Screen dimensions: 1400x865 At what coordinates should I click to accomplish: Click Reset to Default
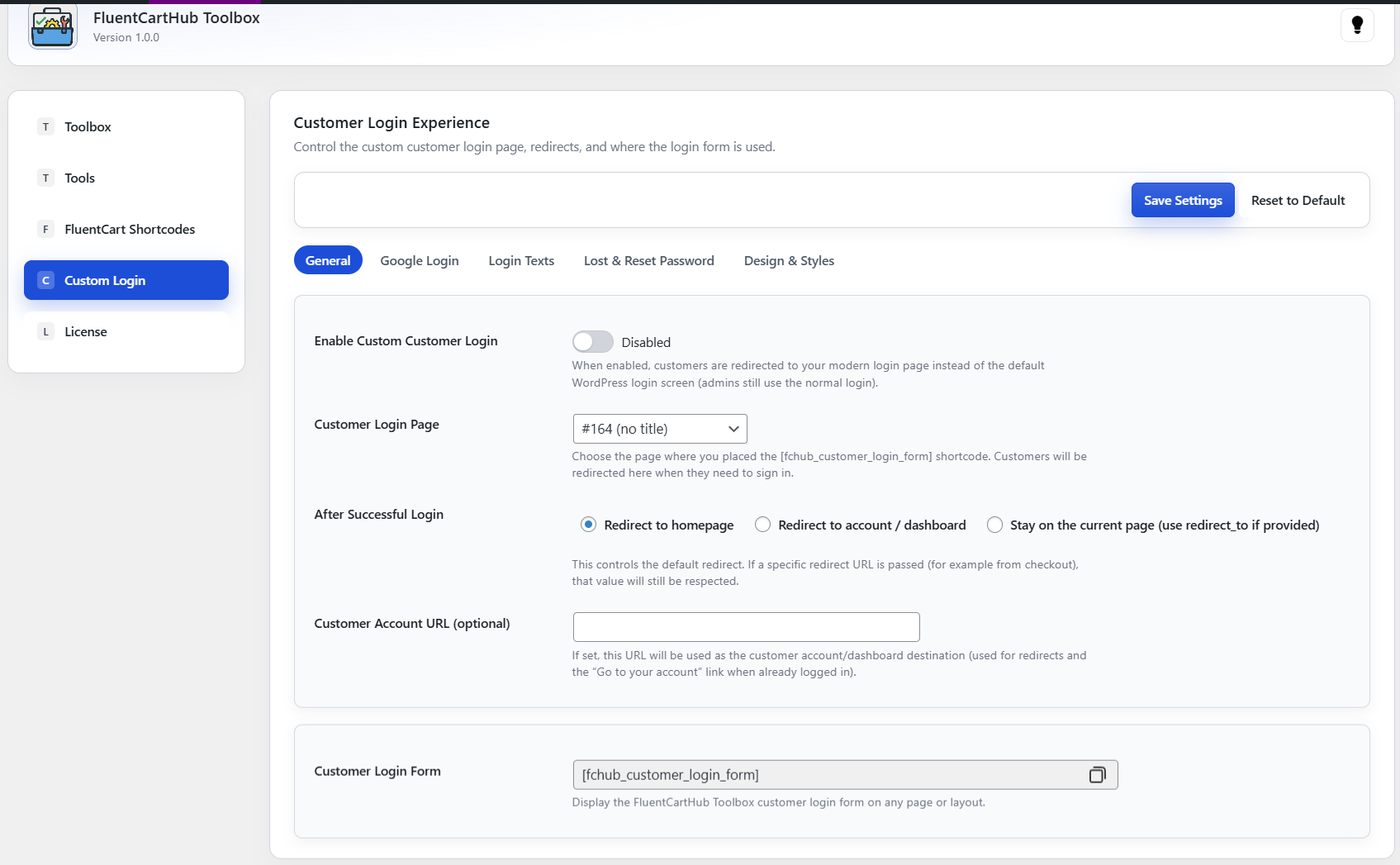point(1298,201)
